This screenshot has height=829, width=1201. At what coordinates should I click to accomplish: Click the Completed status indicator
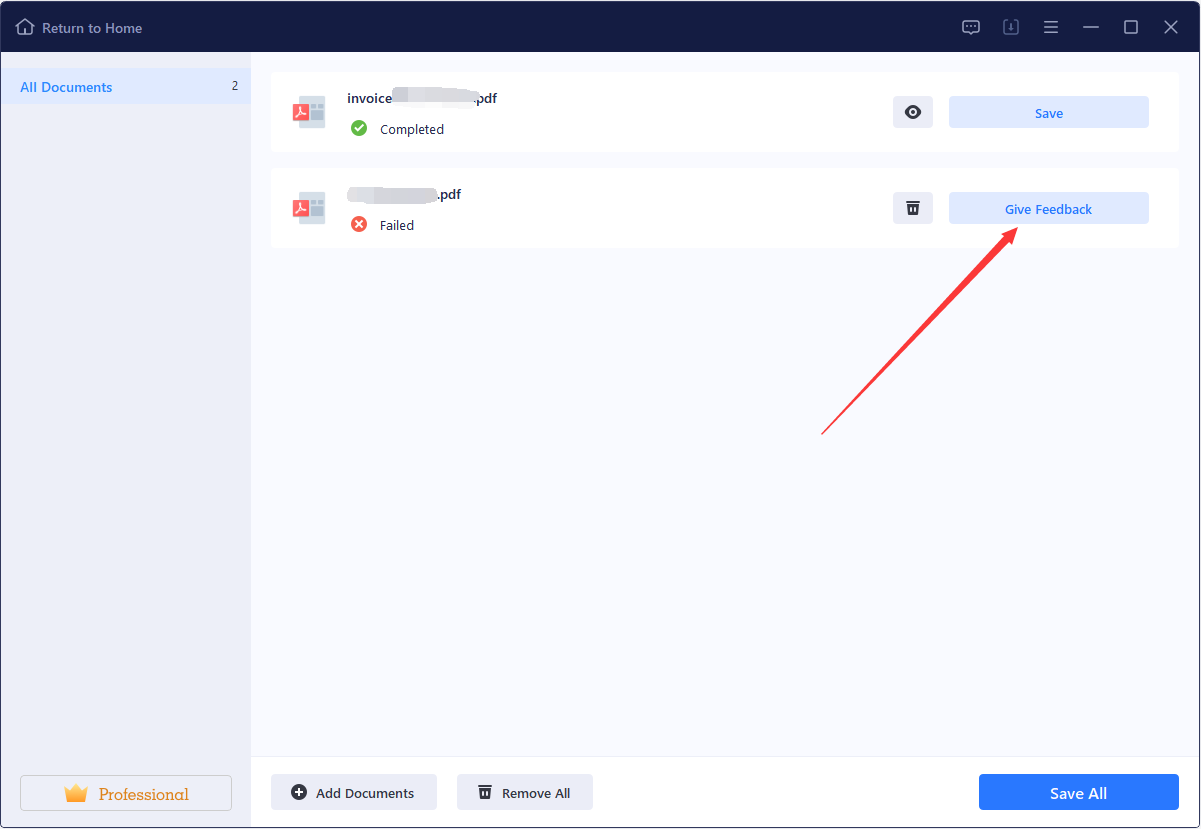[x=358, y=128]
